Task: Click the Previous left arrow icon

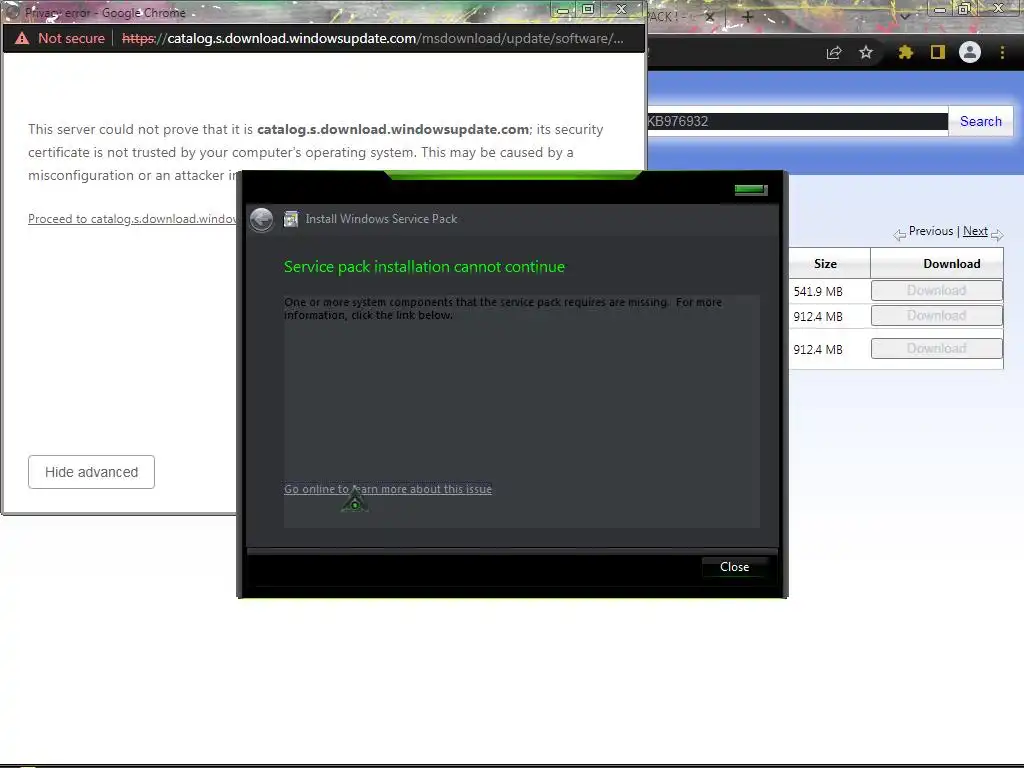Action: (900, 234)
